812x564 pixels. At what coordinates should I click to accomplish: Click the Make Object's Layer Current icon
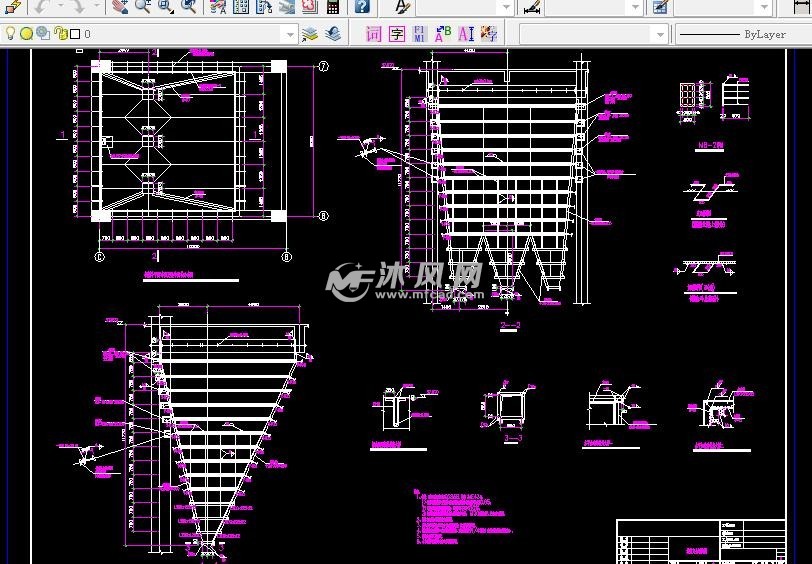[310, 34]
